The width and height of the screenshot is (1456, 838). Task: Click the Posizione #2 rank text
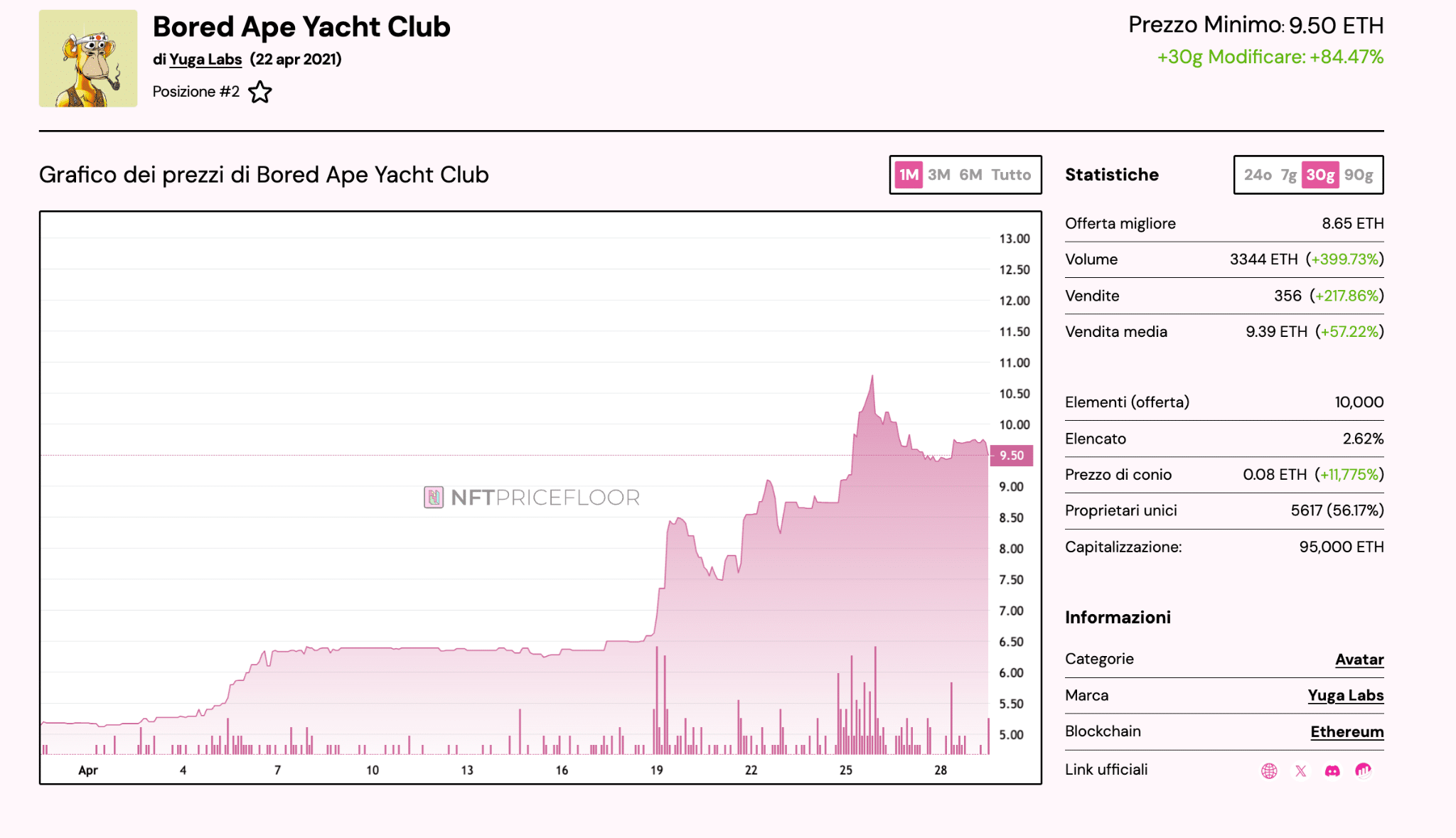tap(196, 92)
